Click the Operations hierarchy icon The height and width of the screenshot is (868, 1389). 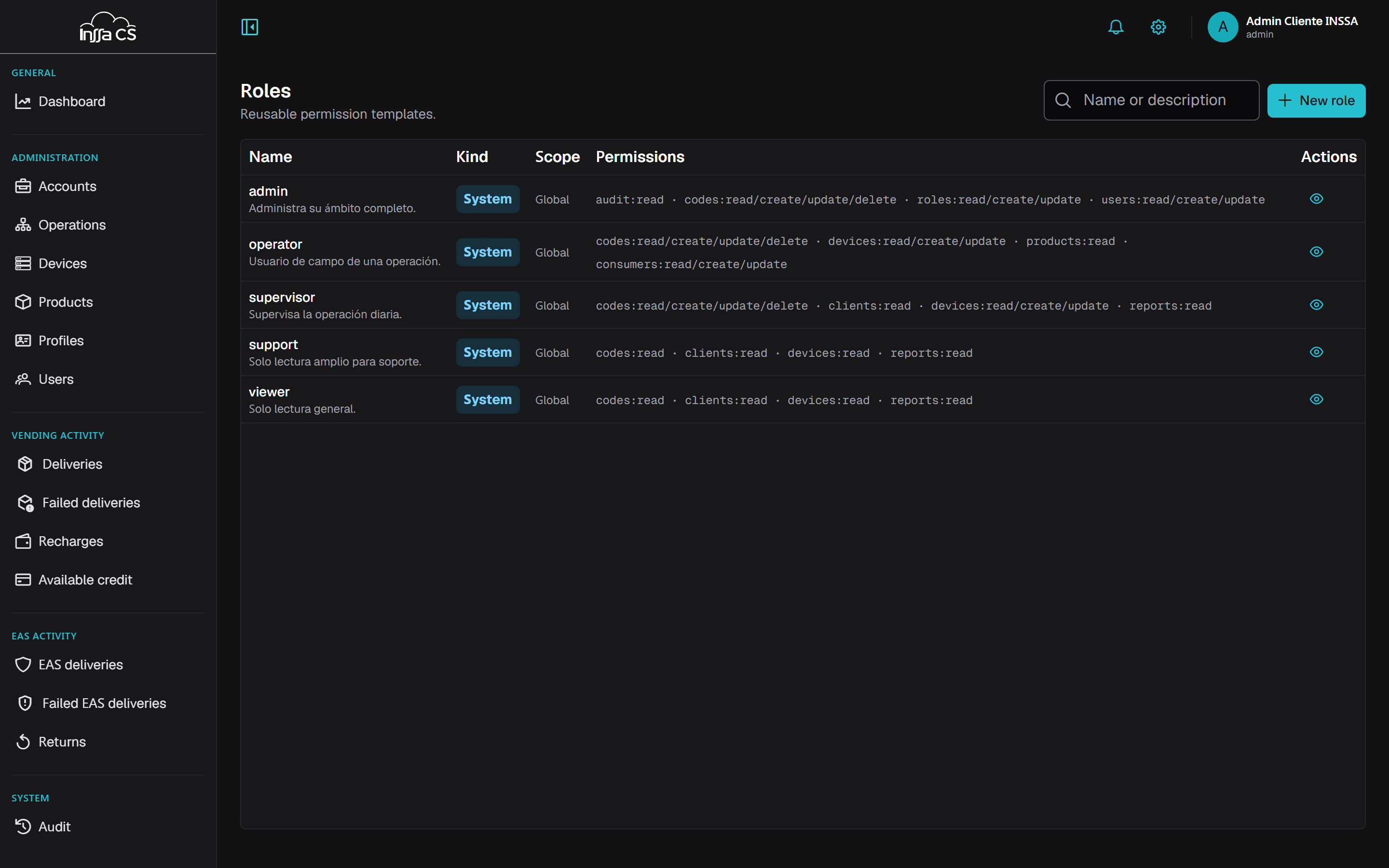point(23,225)
